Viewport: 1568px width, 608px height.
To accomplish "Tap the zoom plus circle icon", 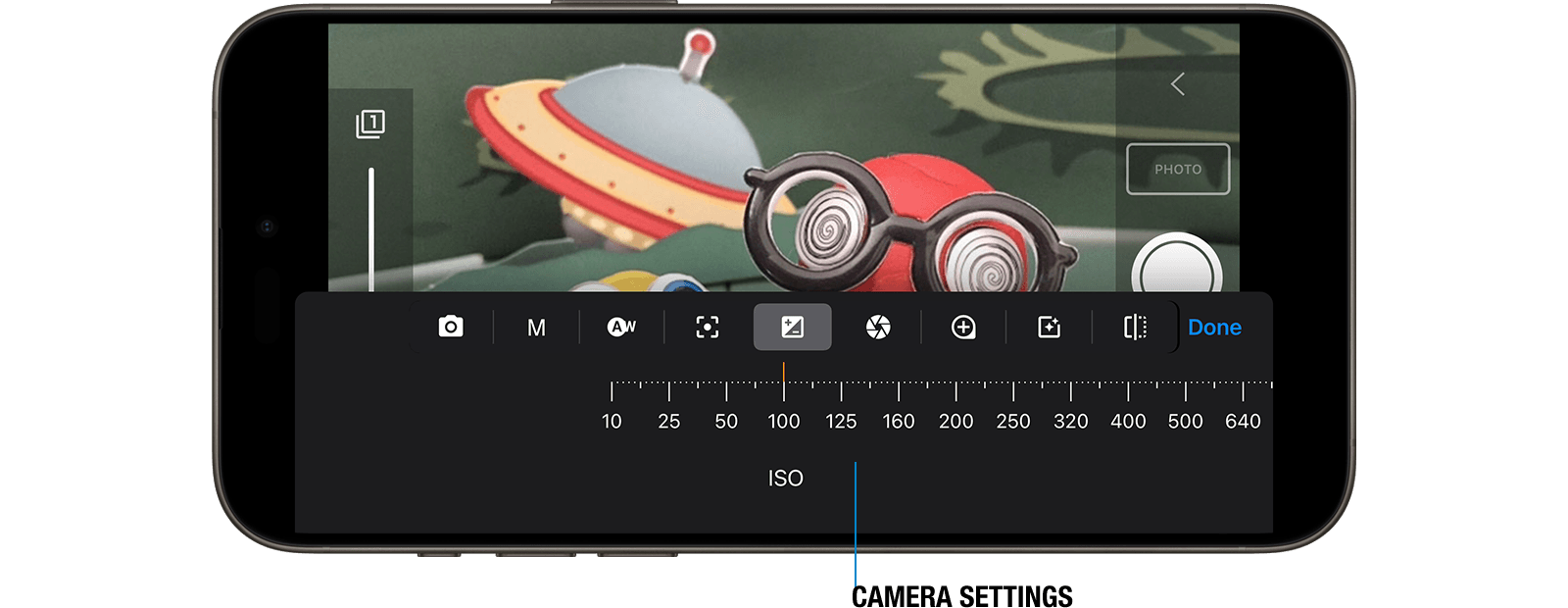I will point(963,327).
